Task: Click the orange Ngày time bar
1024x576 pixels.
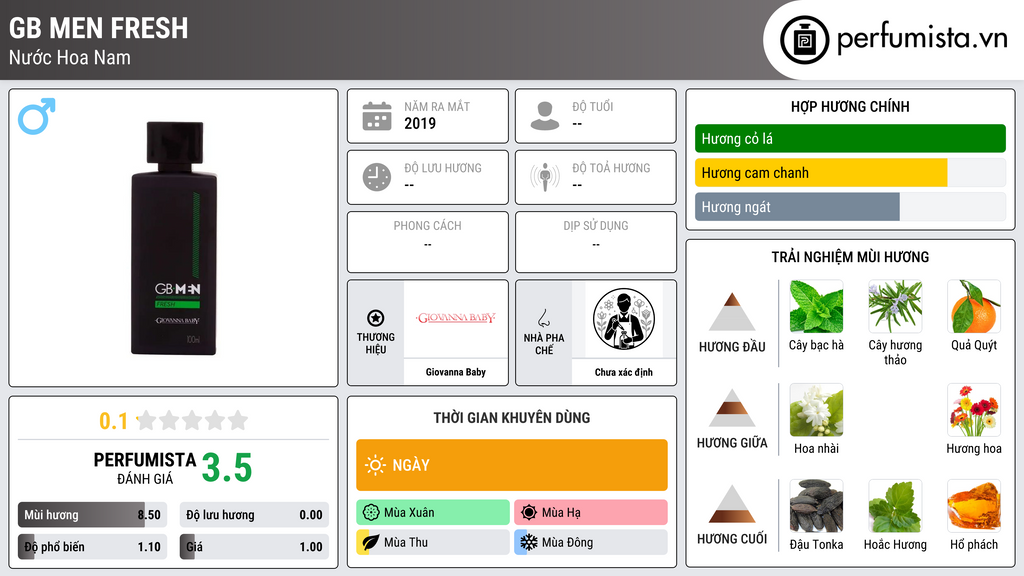Action: (x=512, y=465)
